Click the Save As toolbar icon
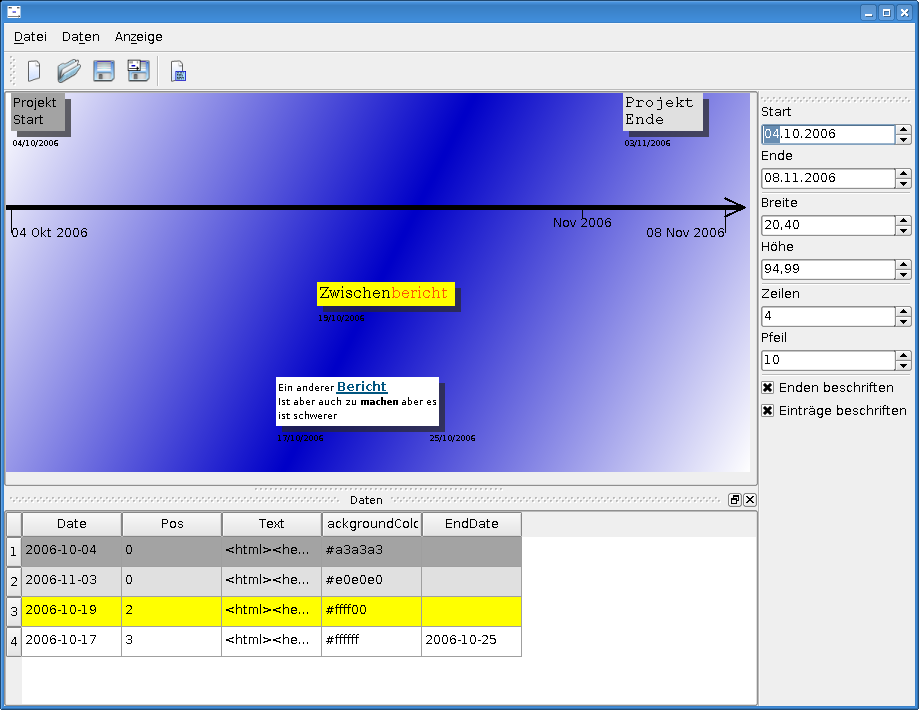Screen dimensions: 919x710 click(x=138, y=71)
